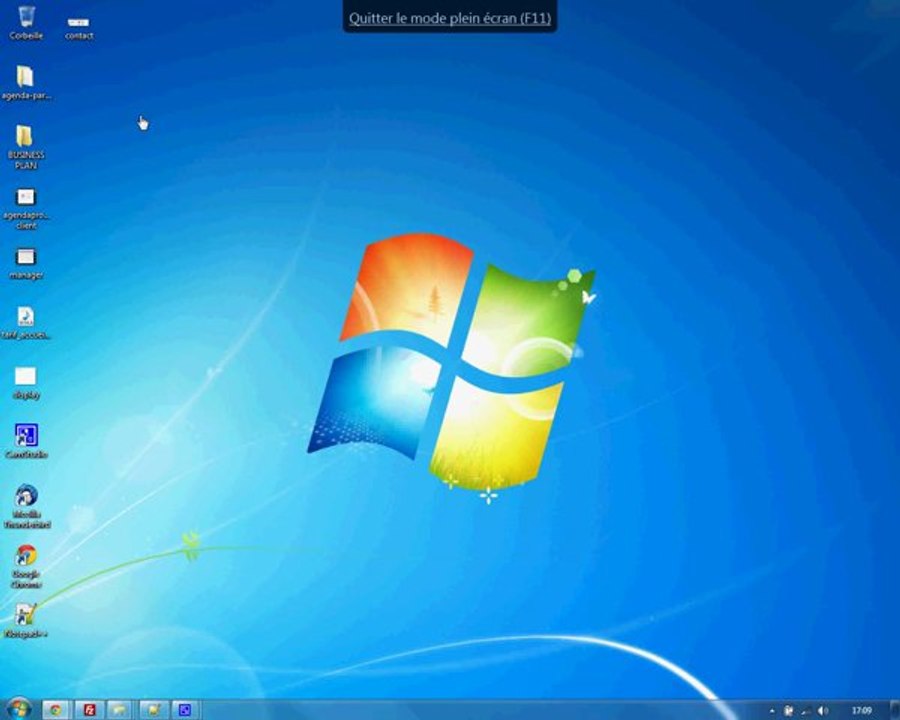Image resolution: width=900 pixels, height=720 pixels.
Task: Open the blue square app taskbar button
Action: coord(185,710)
